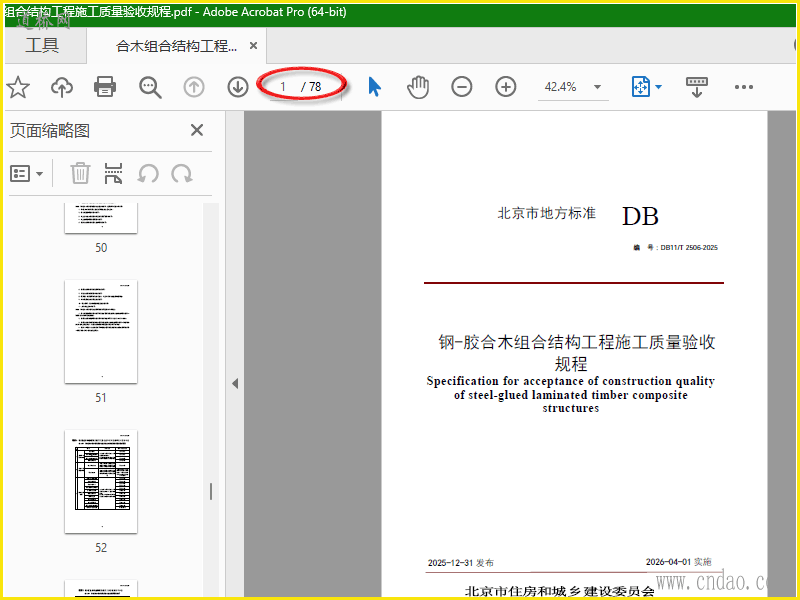Image resolution: width=800 pixels, height=600 pixels.
Task: Click the /78 total pages label
Action: 311,87
